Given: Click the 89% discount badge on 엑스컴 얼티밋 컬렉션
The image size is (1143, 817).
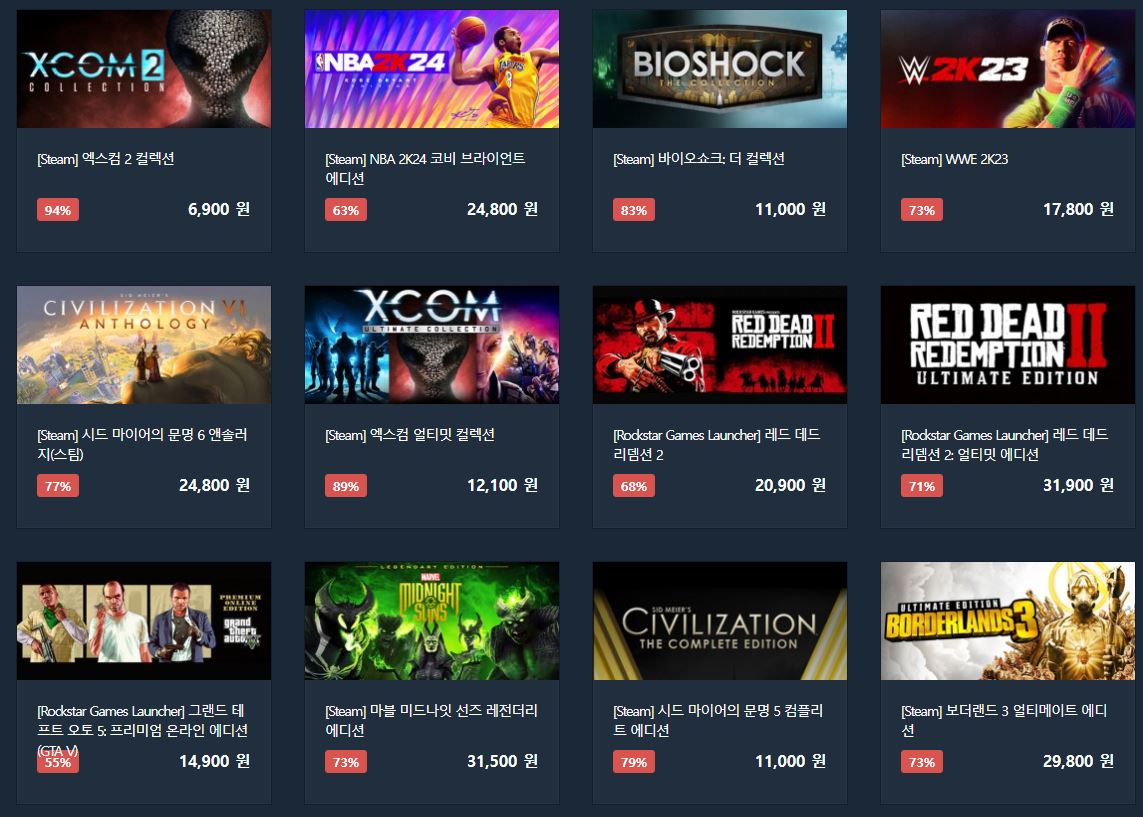Looking at the screenshot, I should [346, 486].
